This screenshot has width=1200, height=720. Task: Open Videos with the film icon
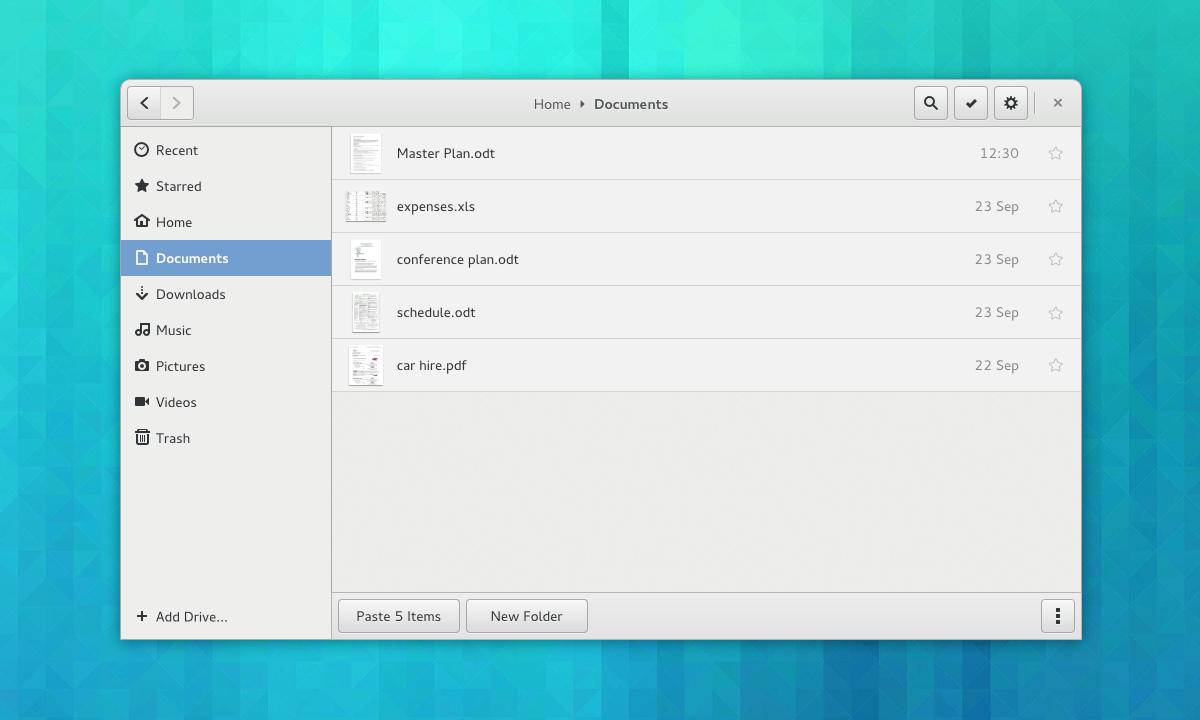tap(141, 402)
